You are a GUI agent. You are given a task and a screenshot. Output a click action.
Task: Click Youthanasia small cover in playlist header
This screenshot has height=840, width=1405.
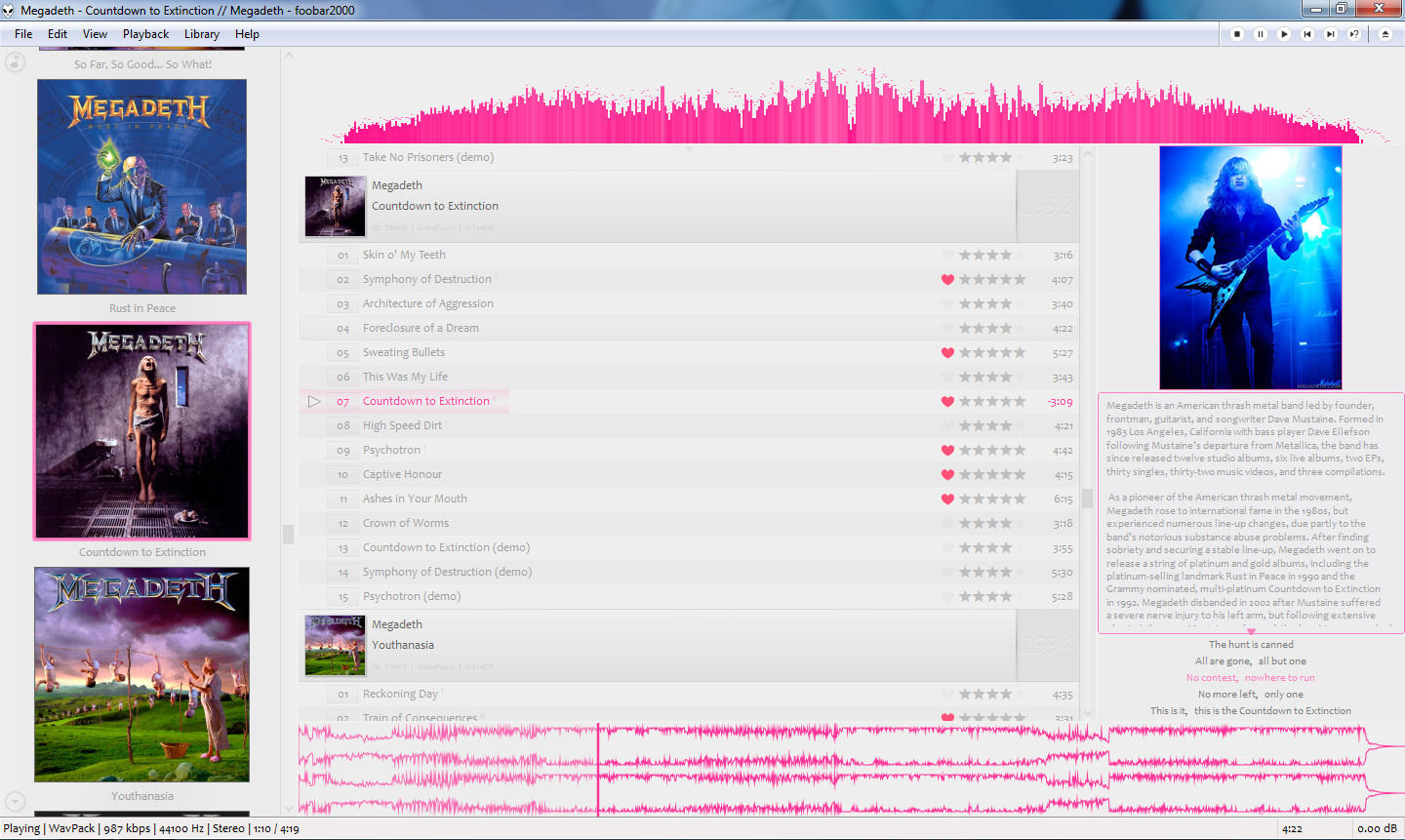click(335, 645)
